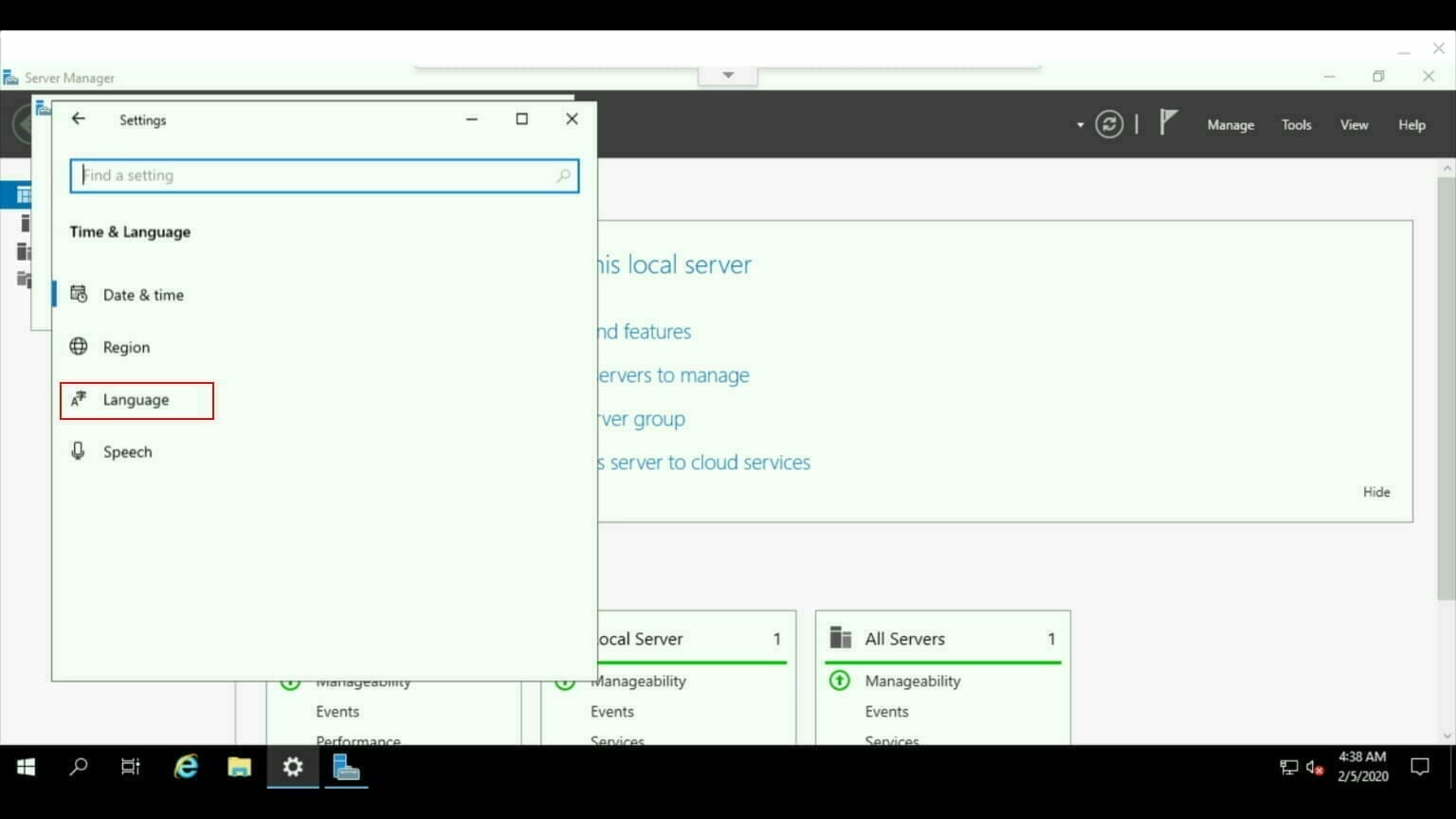Open File Explorer from taskbar

[x=239, y=768]
